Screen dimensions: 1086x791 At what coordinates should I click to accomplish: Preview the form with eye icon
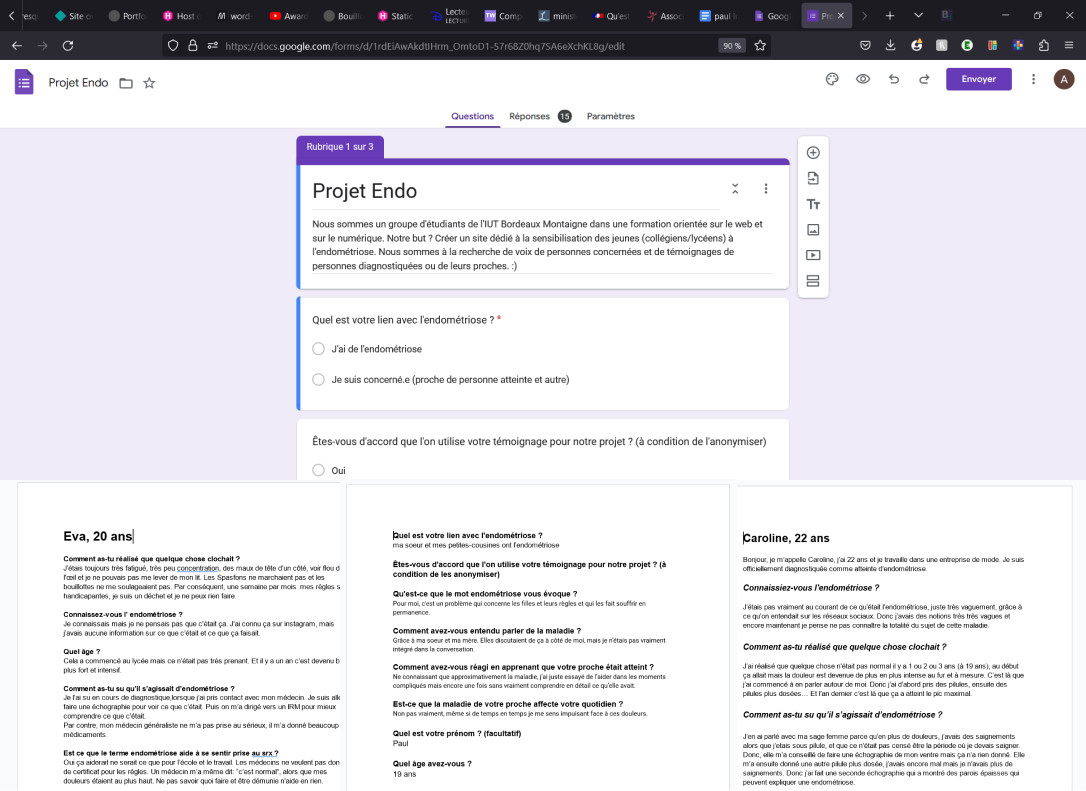click(x=862, y=80)
